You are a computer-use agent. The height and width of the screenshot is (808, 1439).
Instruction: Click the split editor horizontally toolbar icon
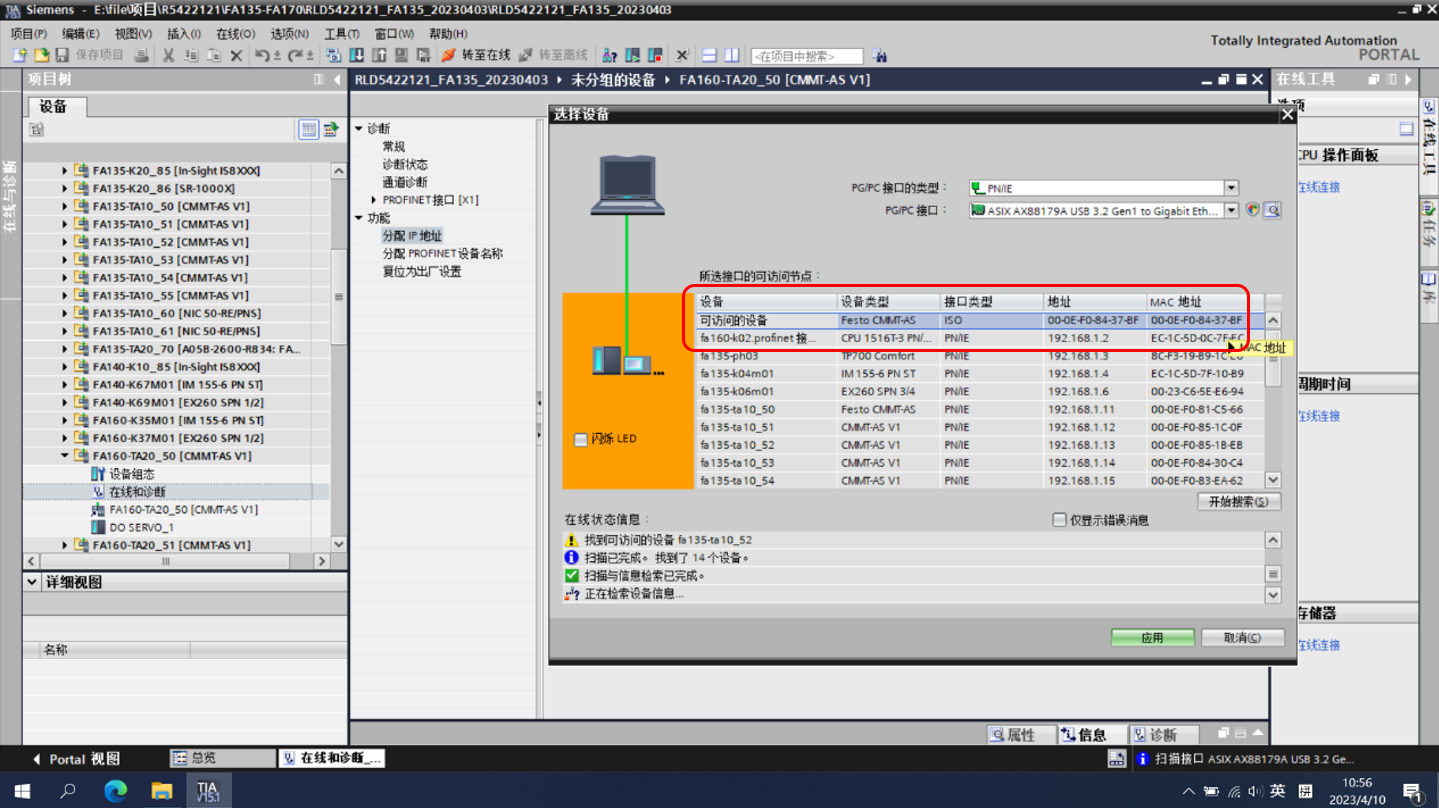tap(709, 56)
